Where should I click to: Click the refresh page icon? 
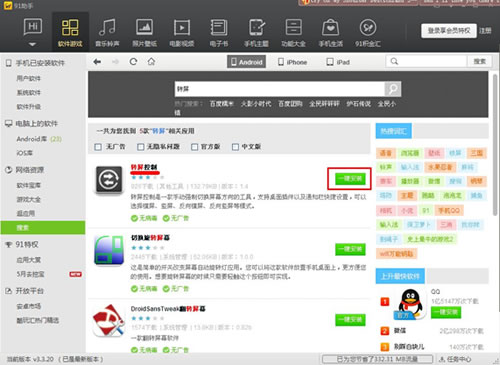pos(133,62)
